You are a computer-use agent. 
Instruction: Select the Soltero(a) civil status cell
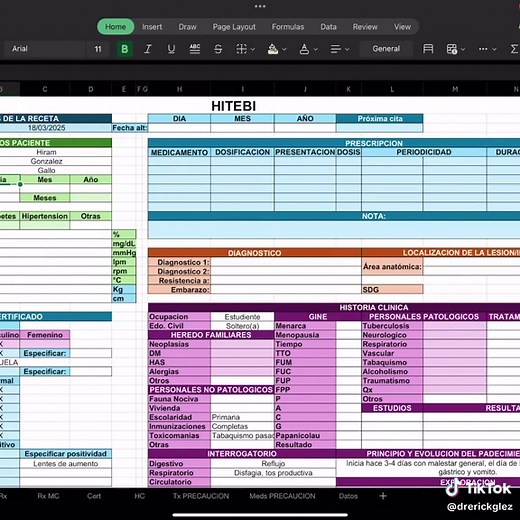pos(242,326)
